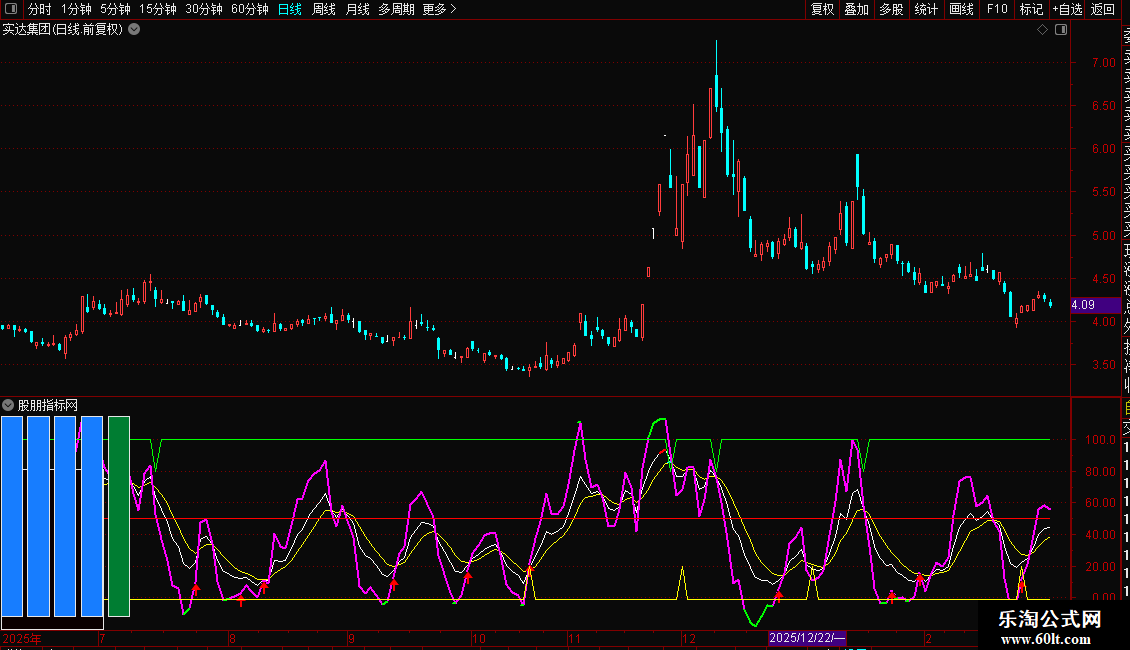The image size is (1130, 650).
Task: Add stock to watchlist with +自选
Action: click(1067, 9)
